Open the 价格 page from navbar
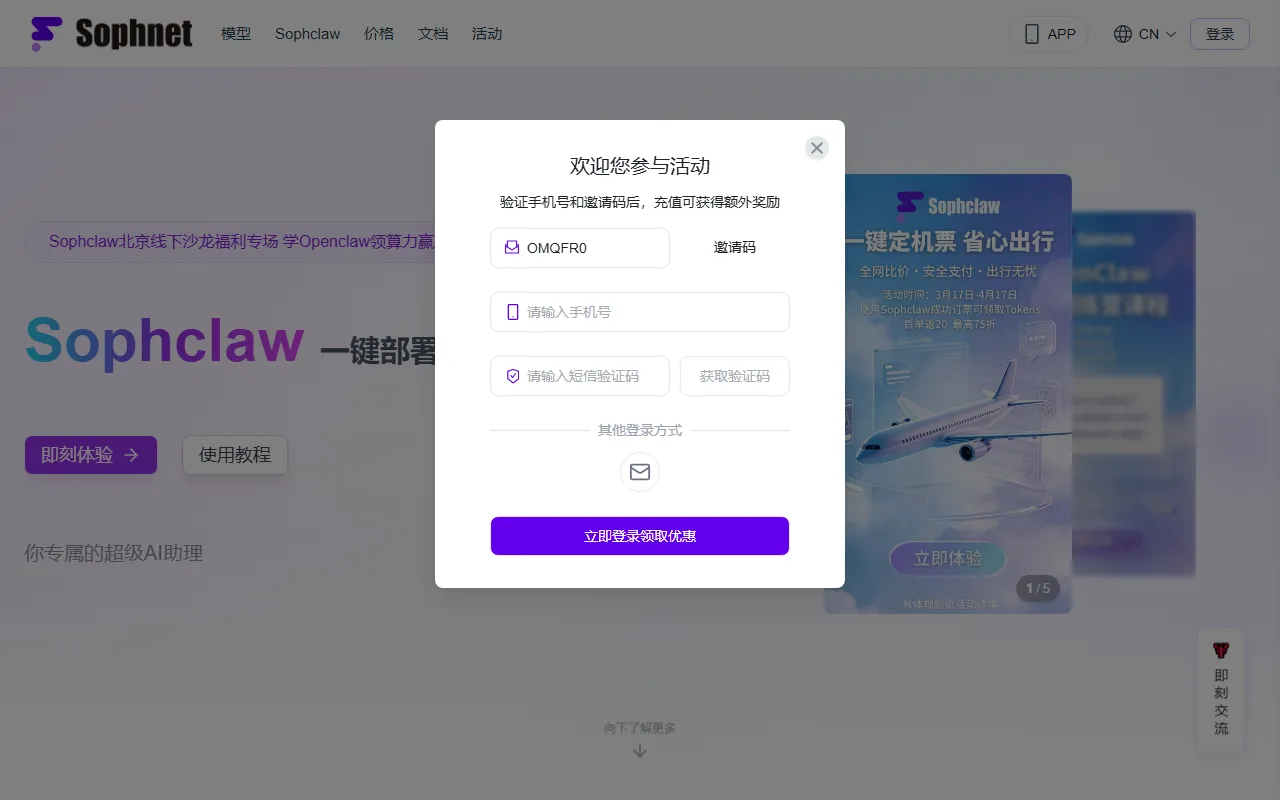 [x=379, y=33]
